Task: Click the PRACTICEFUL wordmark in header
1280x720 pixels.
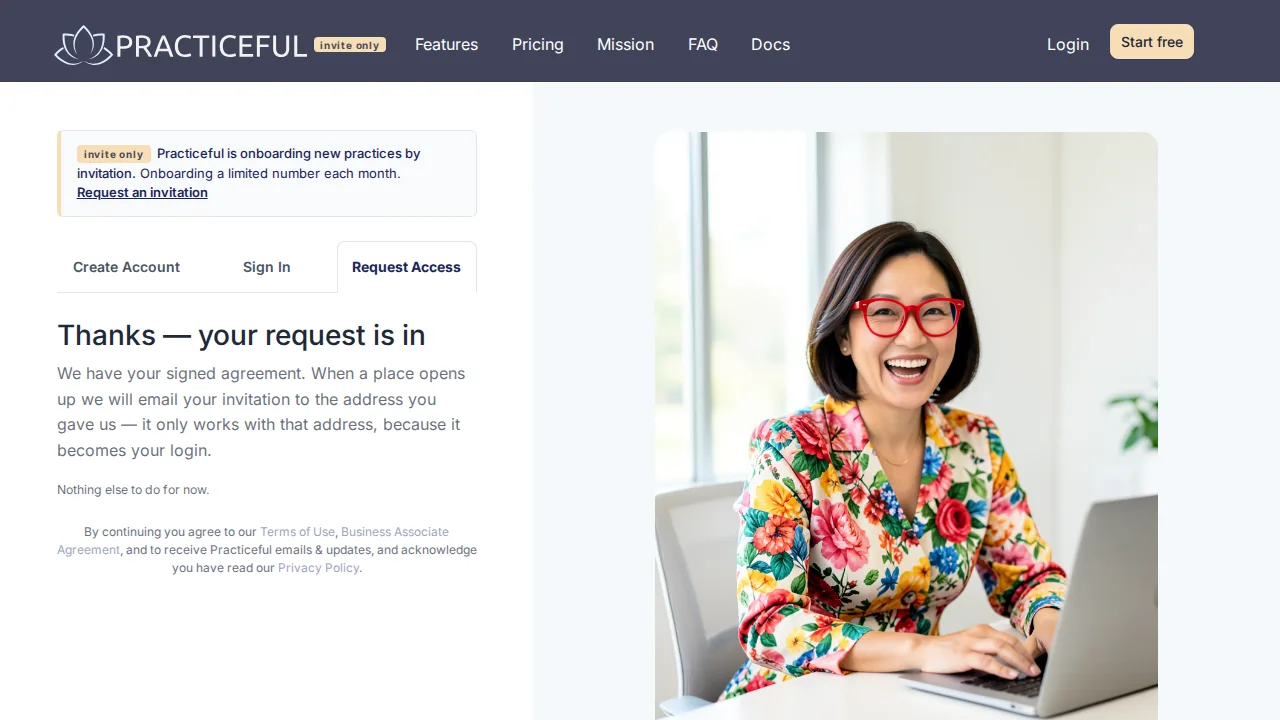Action: pyautogui.click(x=211, y=46)
